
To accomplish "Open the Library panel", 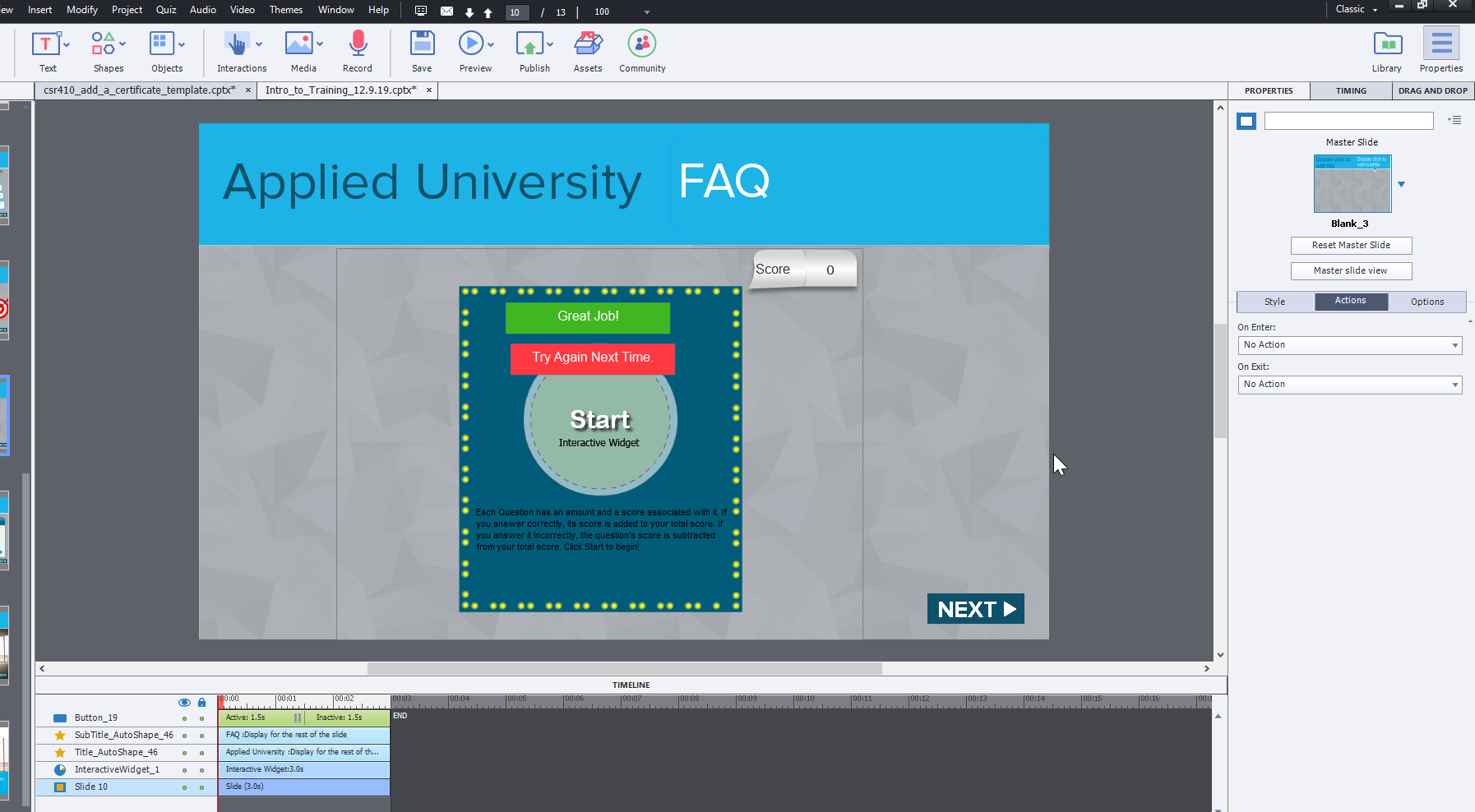I will coord(1387,44).
